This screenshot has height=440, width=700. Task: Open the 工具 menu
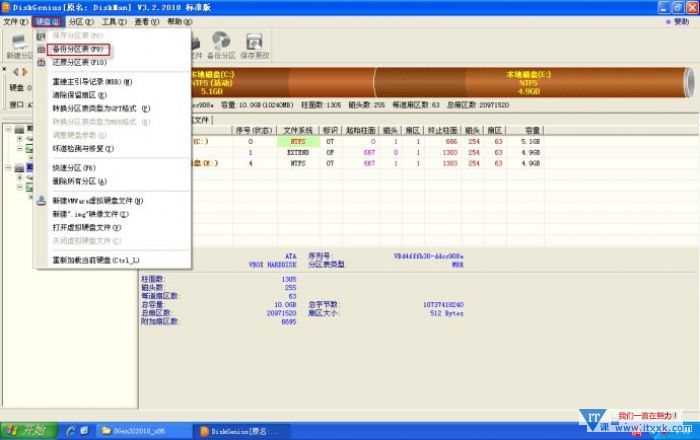point(114,21)
